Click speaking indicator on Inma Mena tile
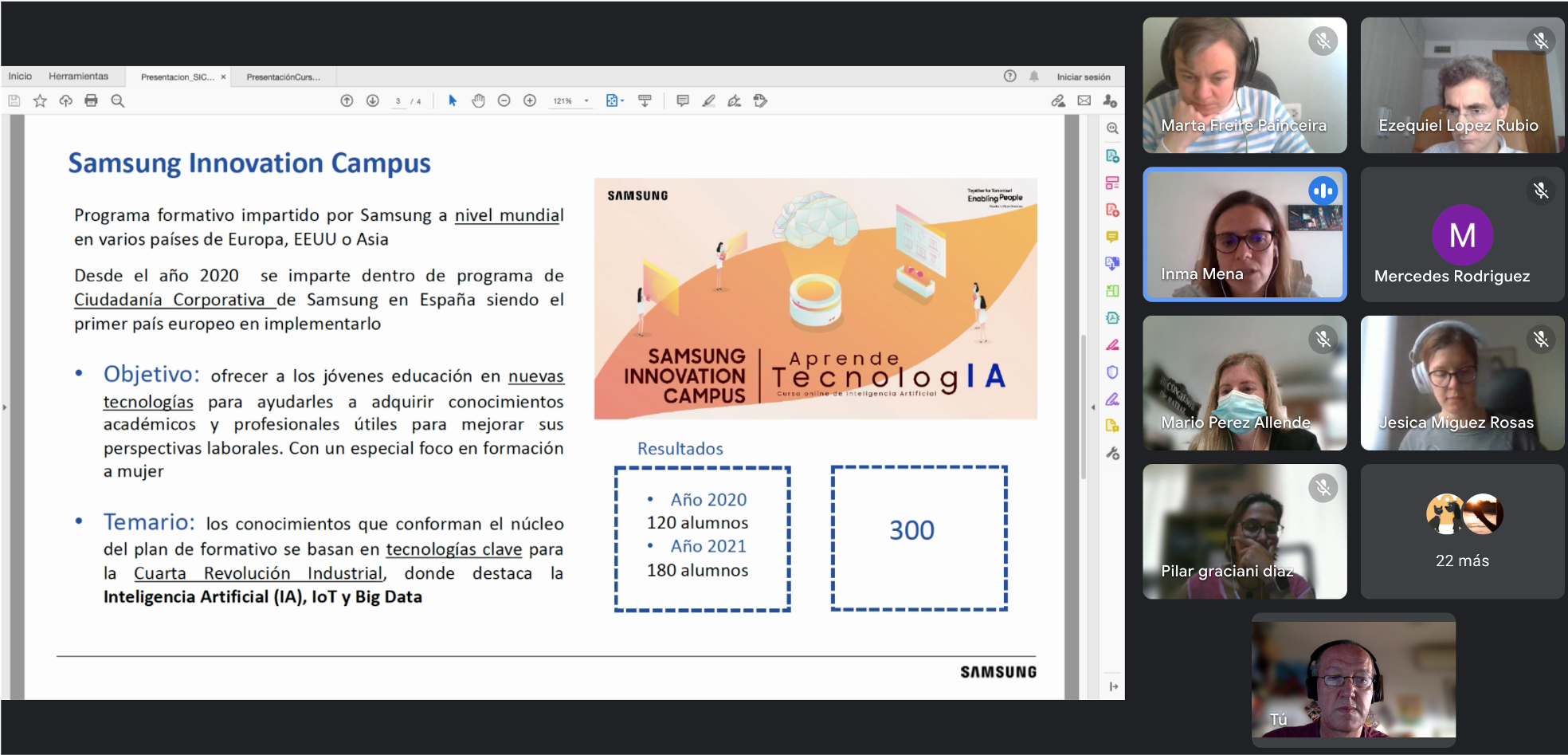Screen dimensions: 1568x755 click(1323, 191)
